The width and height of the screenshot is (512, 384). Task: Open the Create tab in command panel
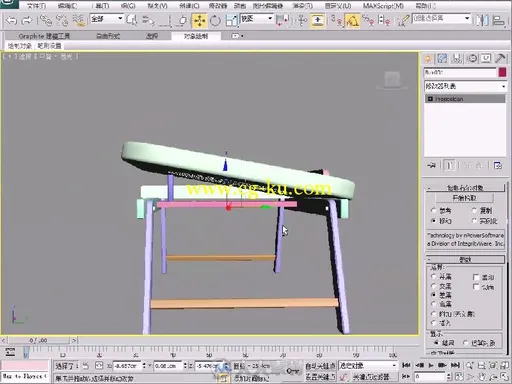click(428, 59)
